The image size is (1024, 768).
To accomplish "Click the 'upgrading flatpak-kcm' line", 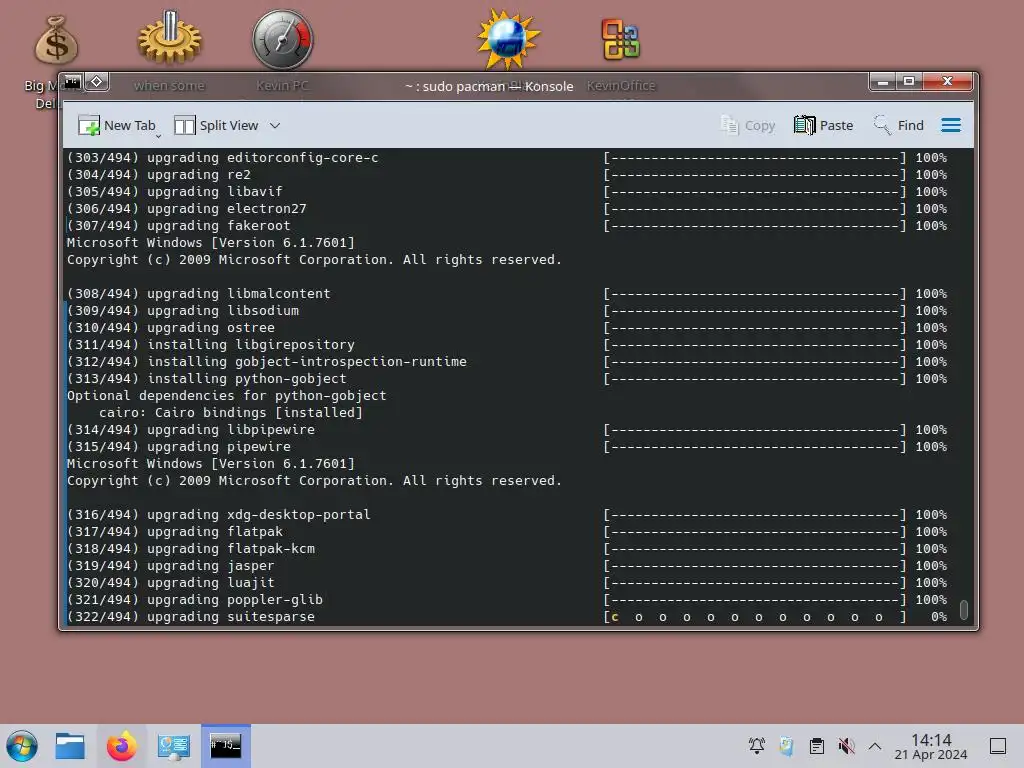I will [231, 549].
